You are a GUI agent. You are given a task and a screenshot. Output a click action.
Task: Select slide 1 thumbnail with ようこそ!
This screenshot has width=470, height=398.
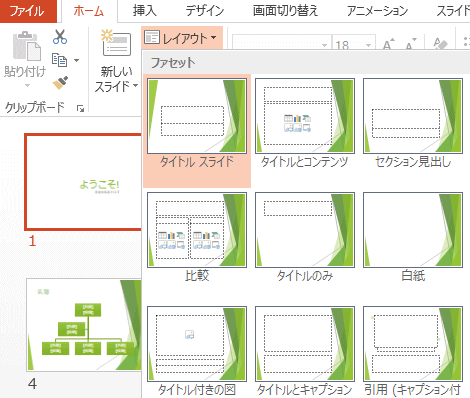pos(83,182)
